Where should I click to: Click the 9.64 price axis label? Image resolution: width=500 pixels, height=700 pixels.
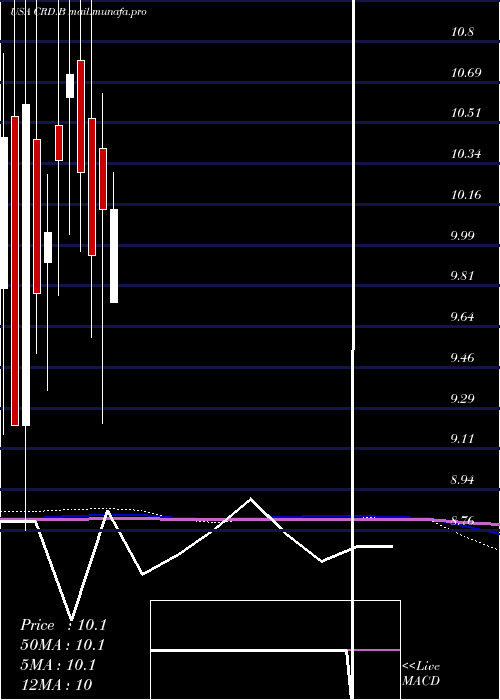[462, 317]
